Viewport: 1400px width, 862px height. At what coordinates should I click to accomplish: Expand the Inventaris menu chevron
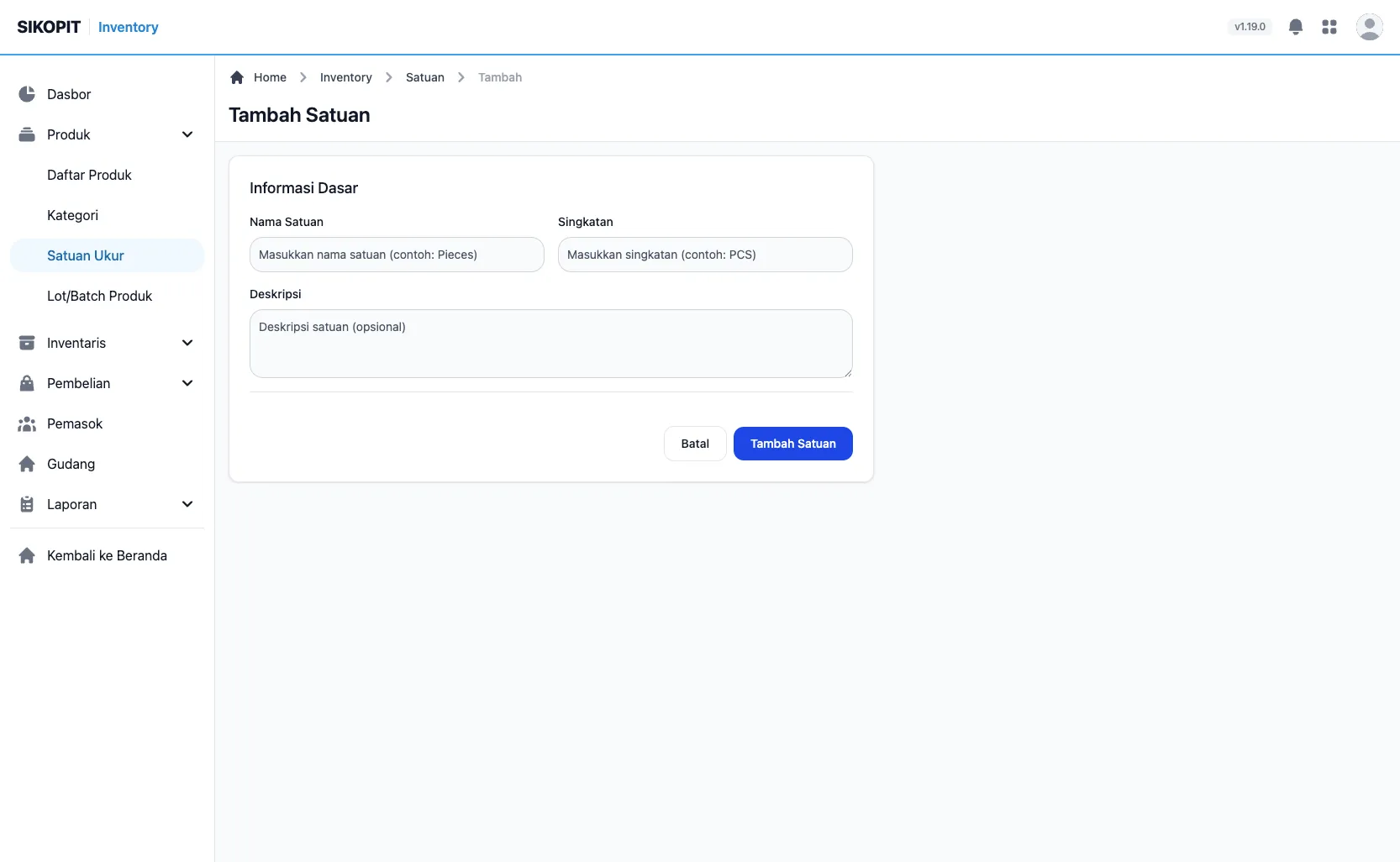pyautogui.click(x=187, y=343)
